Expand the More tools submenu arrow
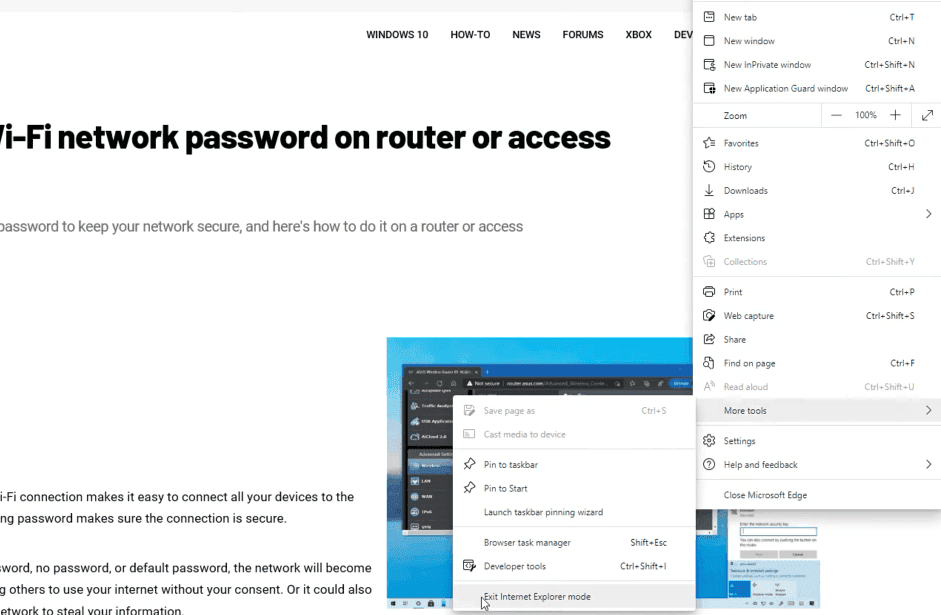 [x=928, y=410]
